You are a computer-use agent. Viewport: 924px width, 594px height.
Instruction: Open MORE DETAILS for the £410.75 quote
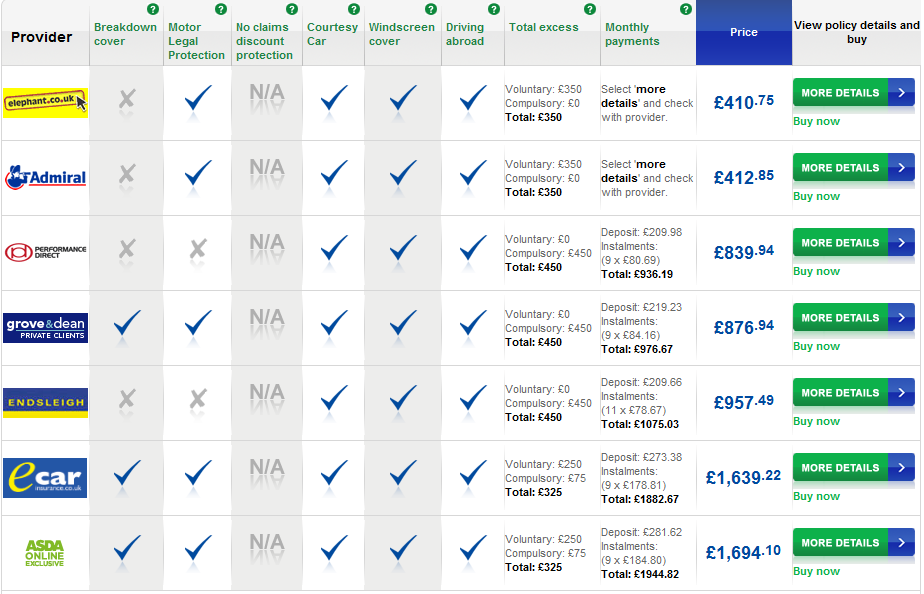(x=853, y=93)
